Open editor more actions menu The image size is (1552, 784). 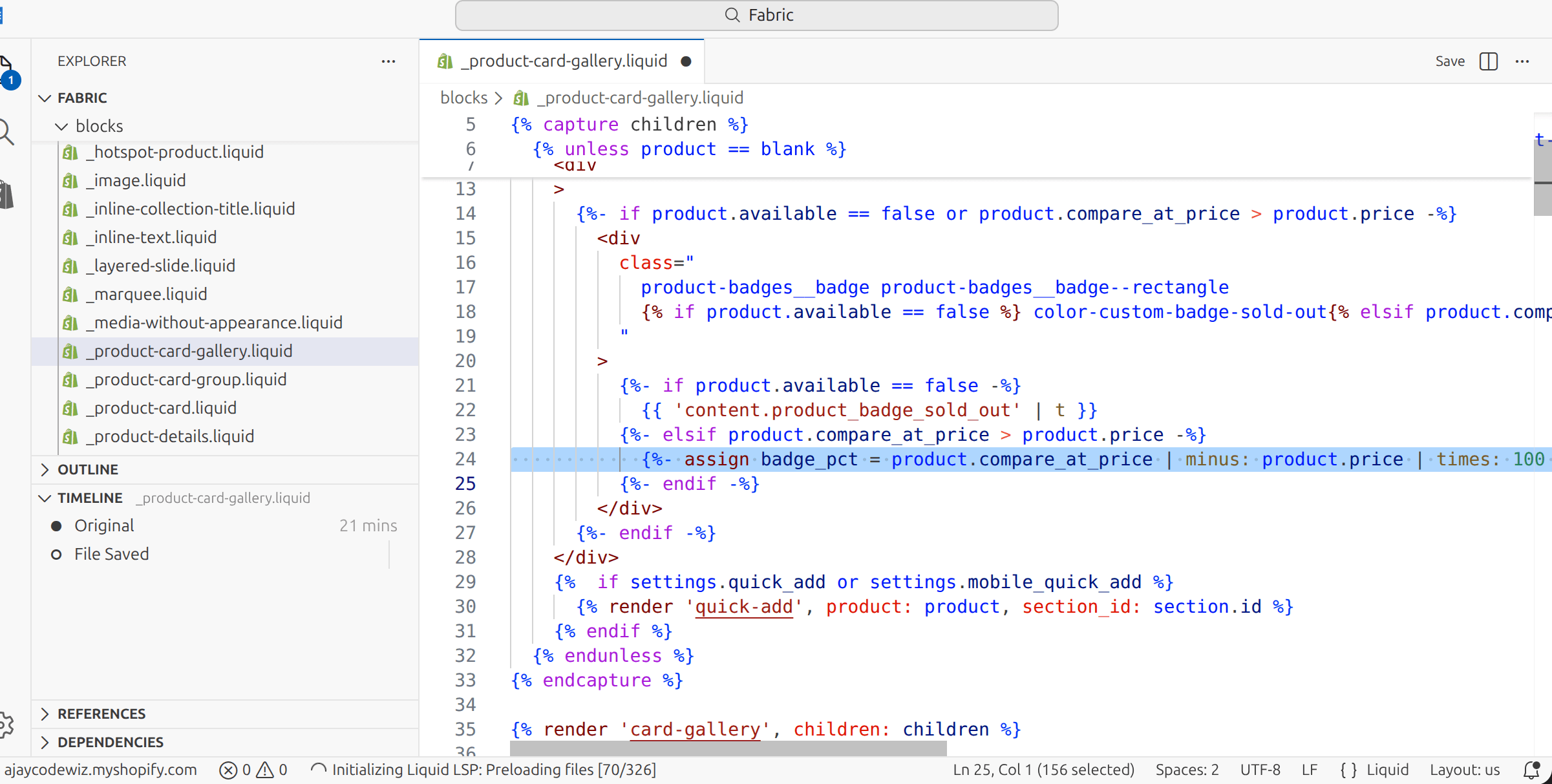(1522, 61)
